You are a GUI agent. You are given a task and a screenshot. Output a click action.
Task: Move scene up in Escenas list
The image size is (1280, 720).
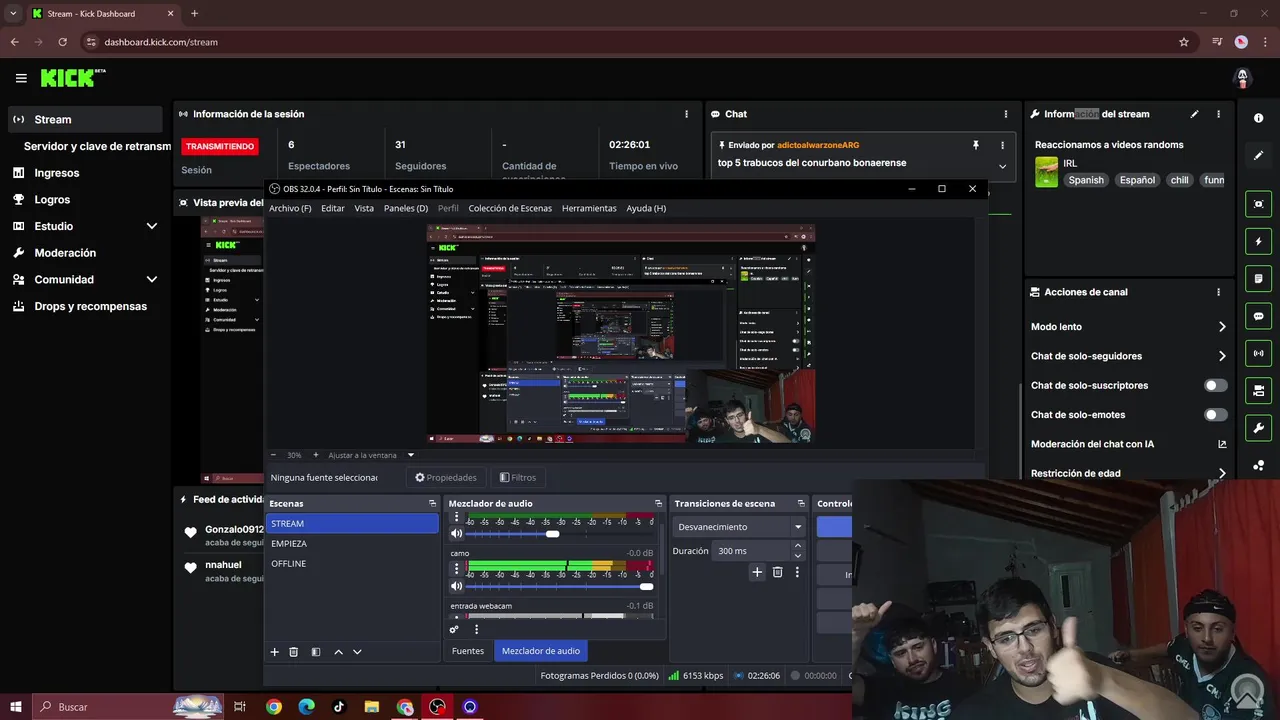click(338, 652)
